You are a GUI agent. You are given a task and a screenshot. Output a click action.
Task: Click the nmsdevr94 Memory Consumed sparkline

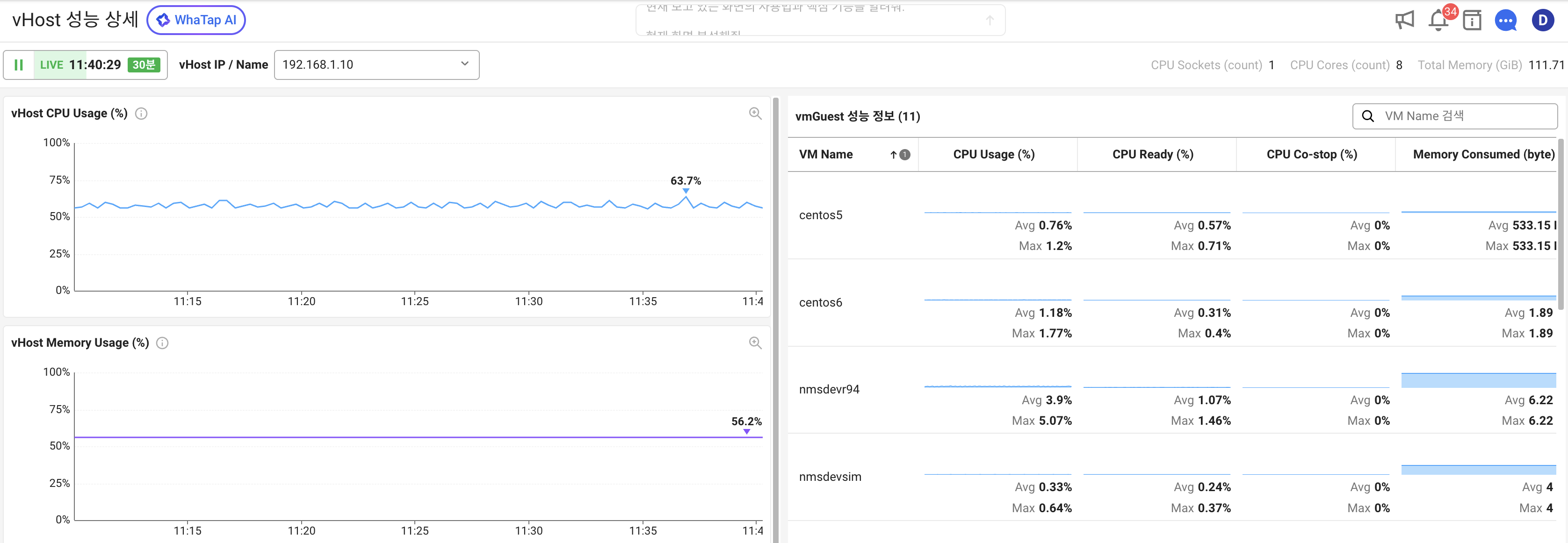(x=1479, y=380)
